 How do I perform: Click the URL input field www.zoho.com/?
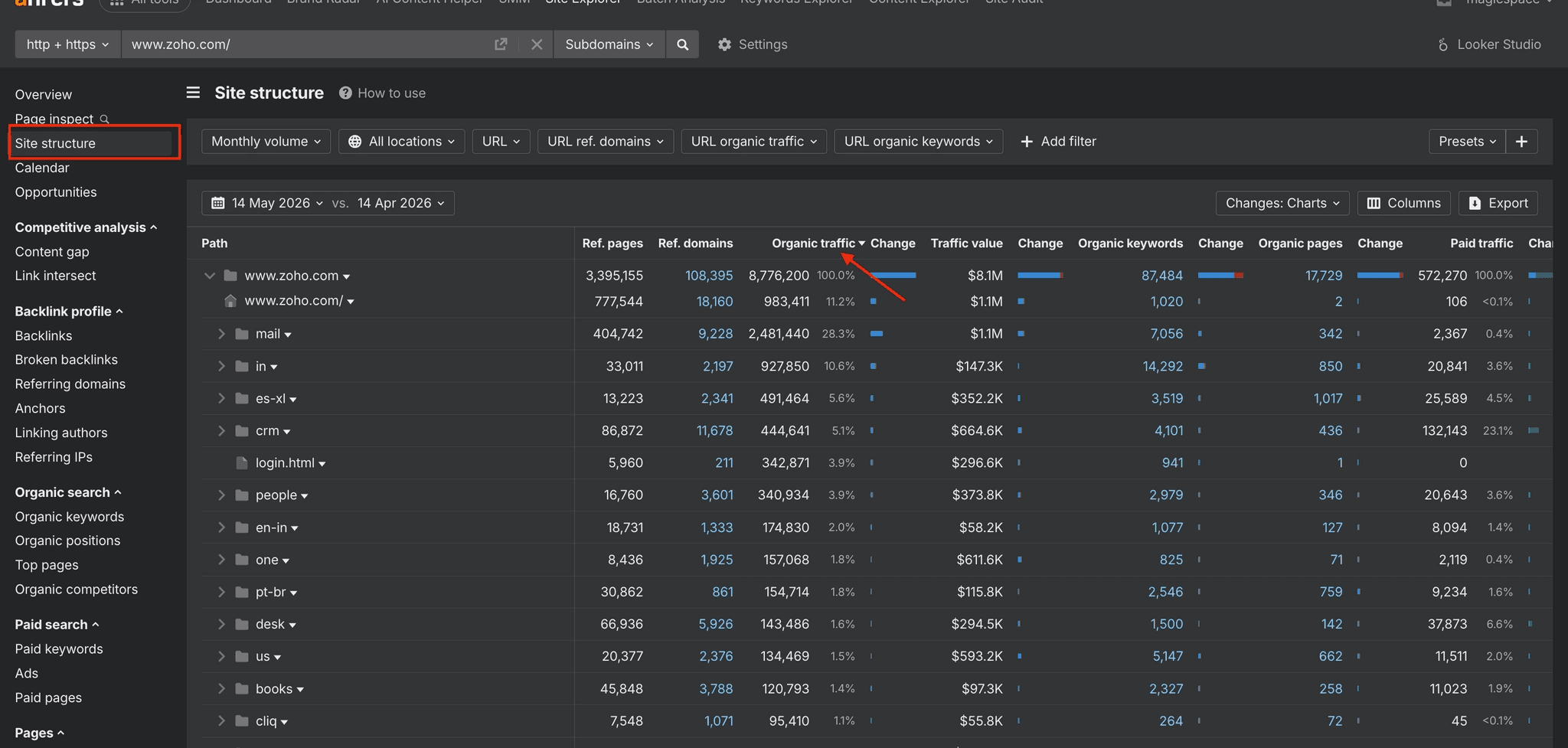pyautogui.click(x=306, y=44)
